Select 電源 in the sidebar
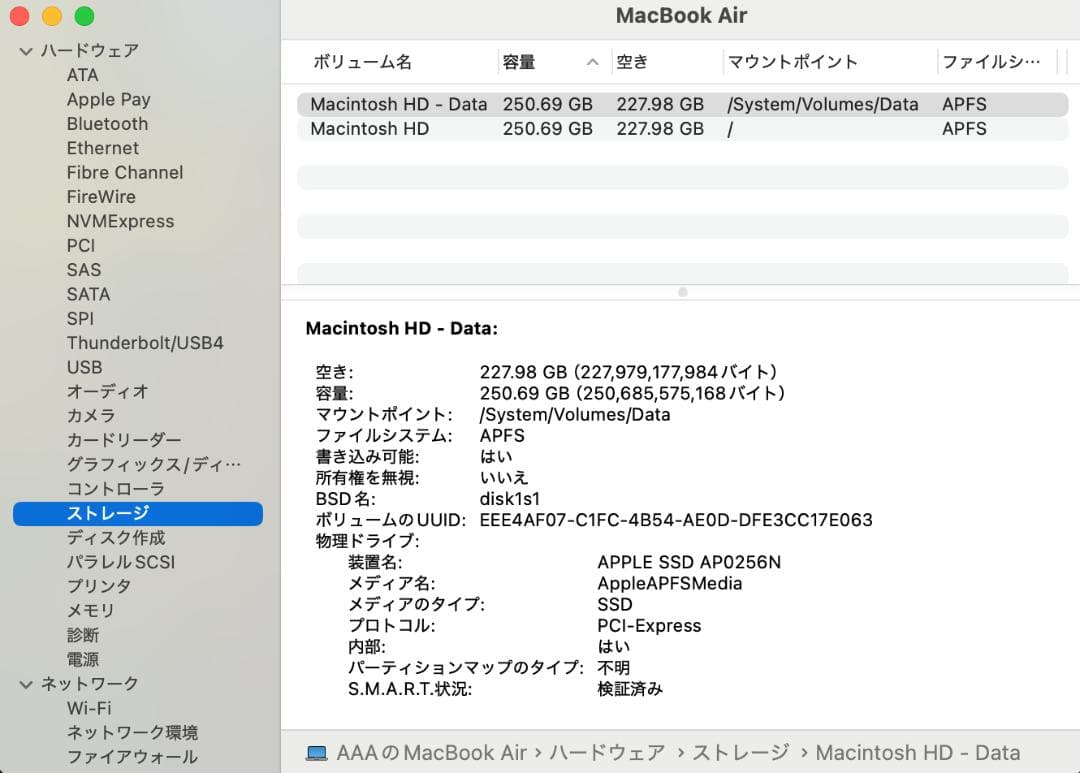 click(x=84, y=659)
